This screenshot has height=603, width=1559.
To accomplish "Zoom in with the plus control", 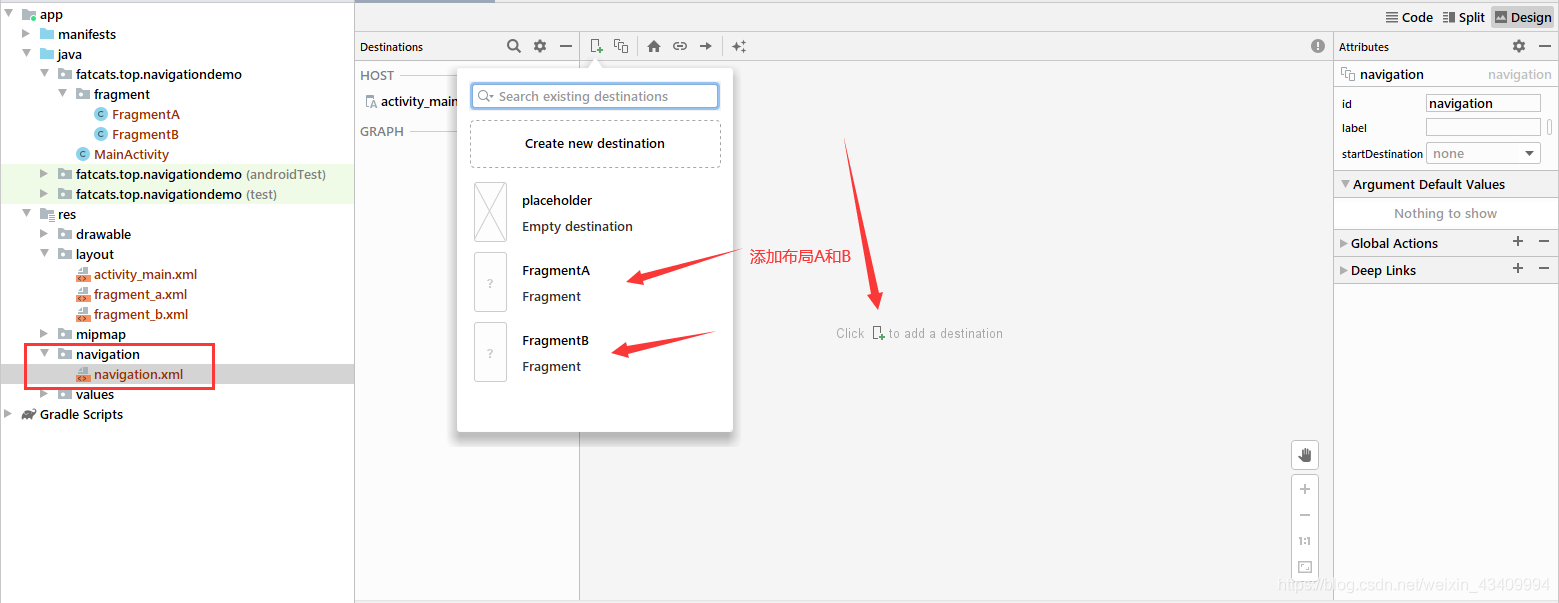I will tap(1305, 489).
